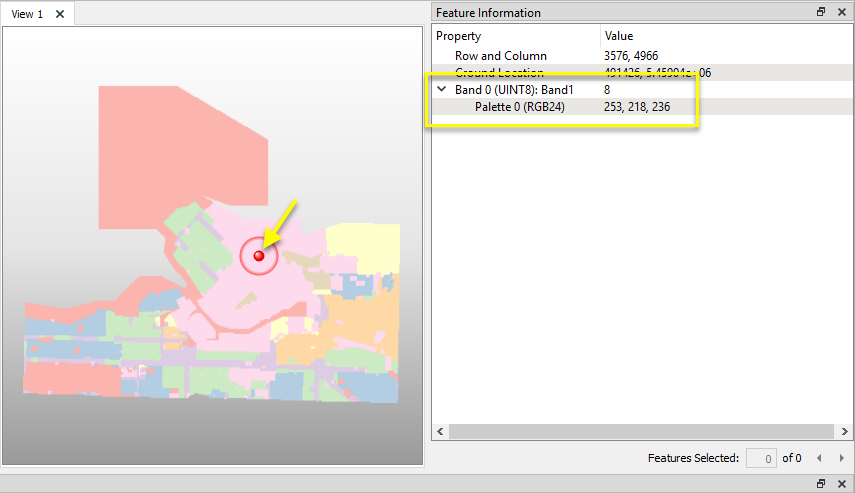Select the Ground Location property row
Screen dimensions: 855x493
499,73
